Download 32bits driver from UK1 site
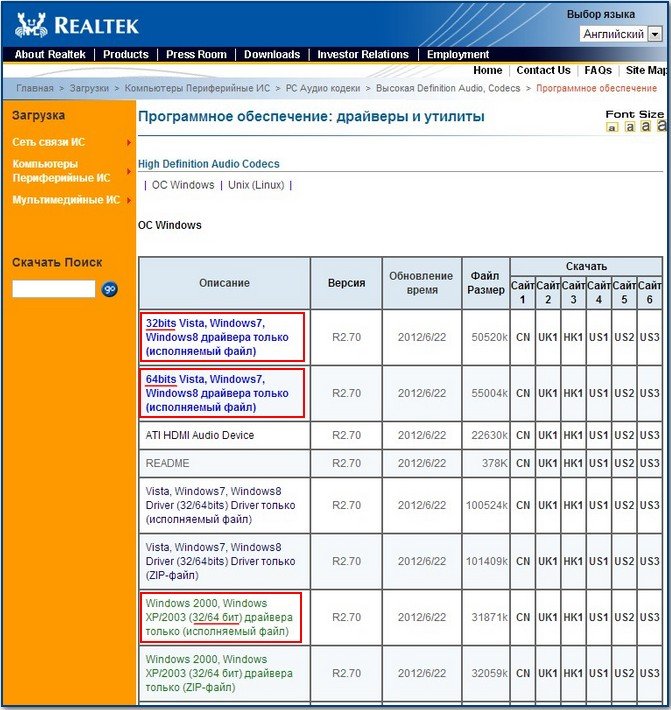The width and height of the screenshot is (671, 710). (x=548, y=337)
